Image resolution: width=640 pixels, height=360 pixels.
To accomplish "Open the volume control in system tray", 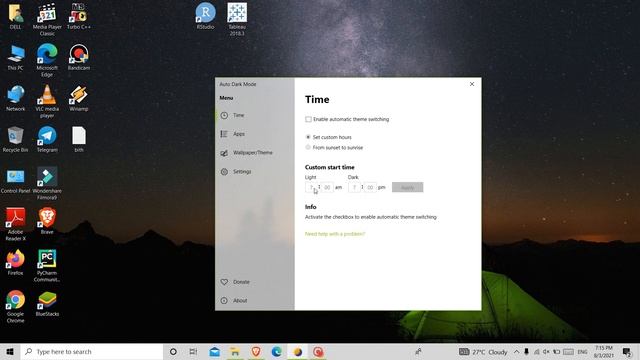I will [x=546, y=351].
